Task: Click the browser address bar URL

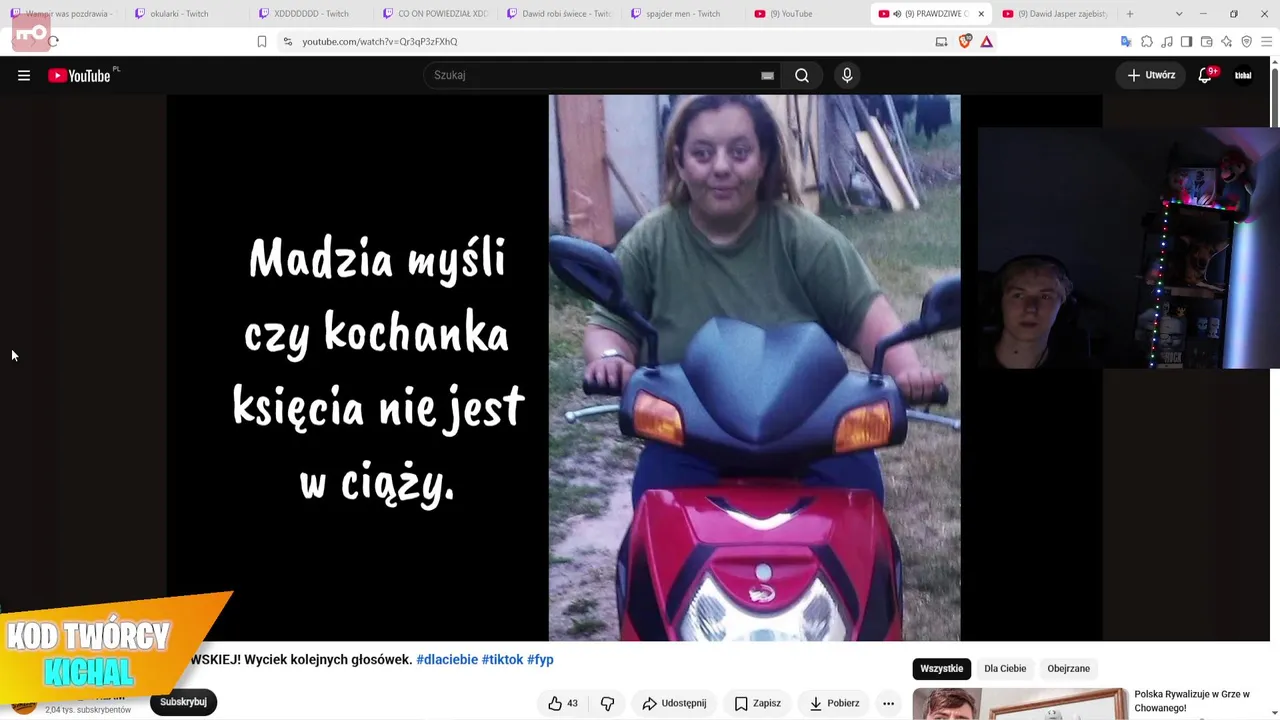Action: [380, 42]
